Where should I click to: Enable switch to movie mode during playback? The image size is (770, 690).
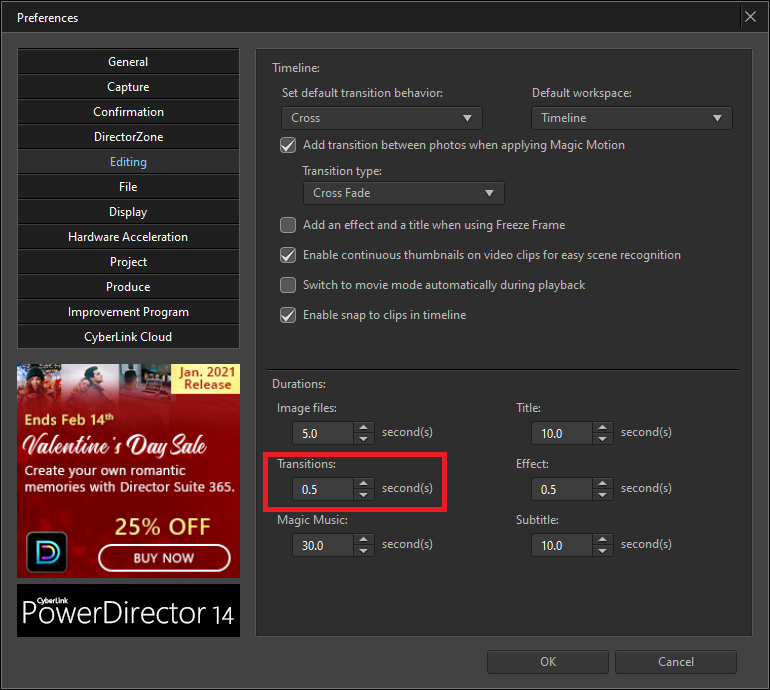click(x=288, y=285)
